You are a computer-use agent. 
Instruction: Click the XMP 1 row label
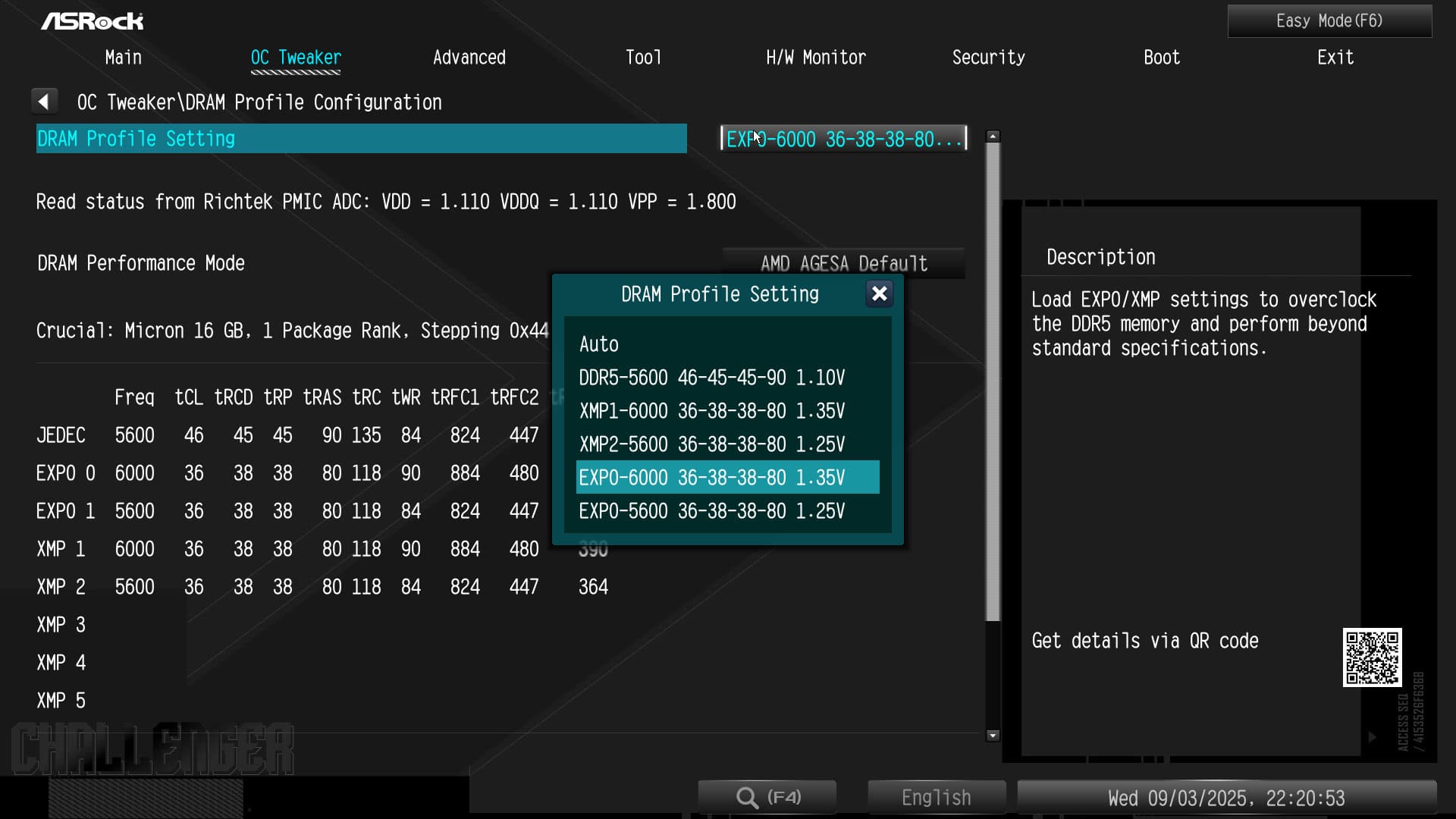coord(61,549)
